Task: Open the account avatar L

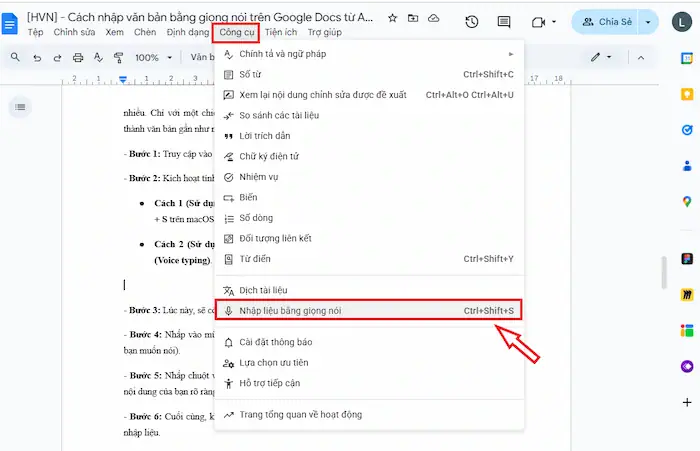Action: pyautogui.click(x=682, y=22)
